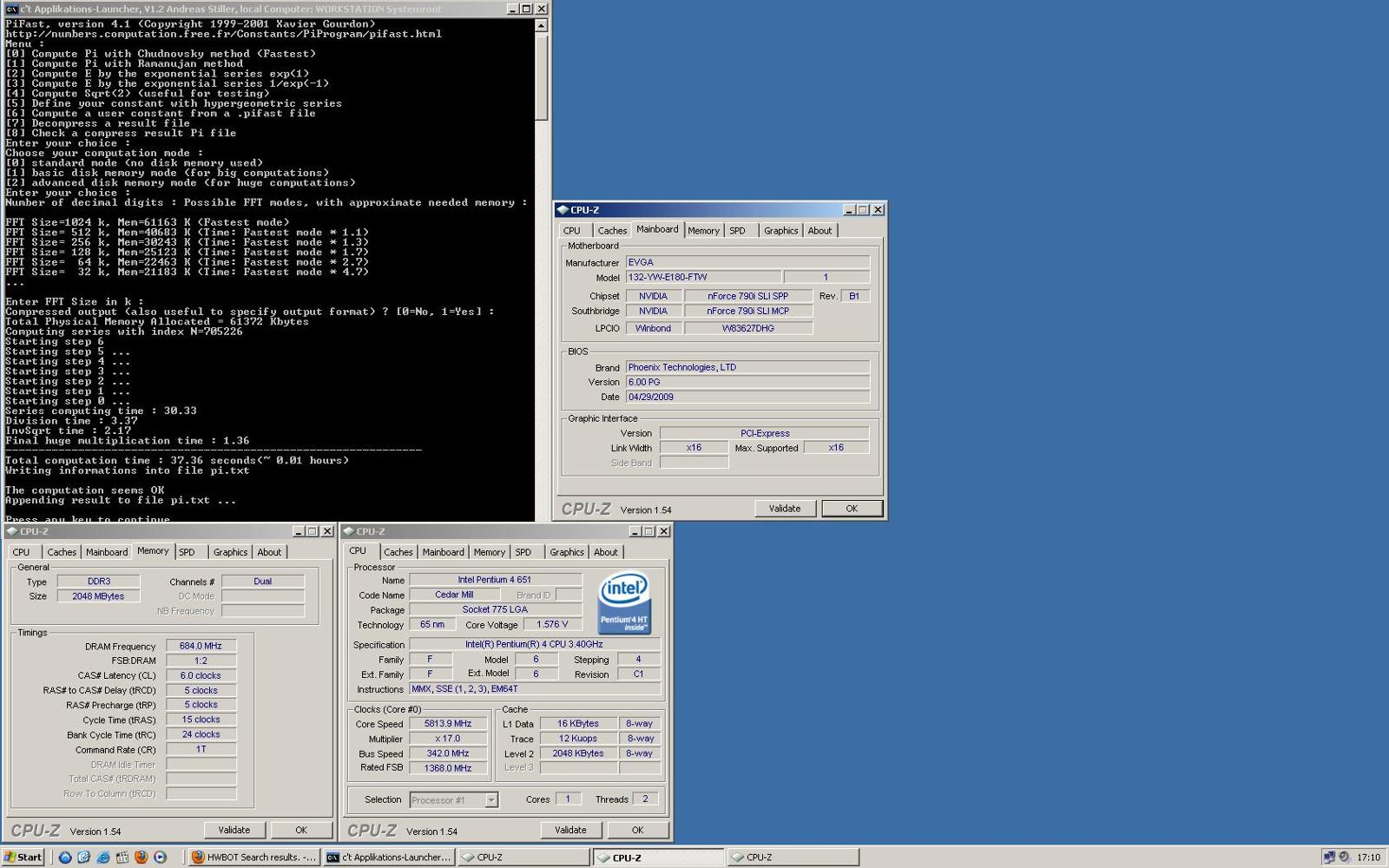Click the CPU-Z icon in the Mainboard window title bar
This screenshot has height=868, width=1389.
pos(563,210)
